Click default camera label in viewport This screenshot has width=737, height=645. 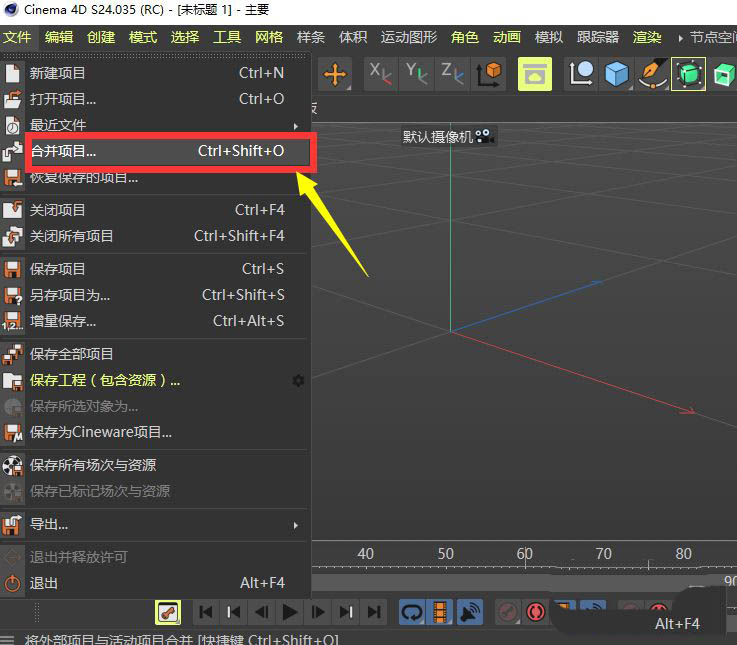(x=438, y=137)
